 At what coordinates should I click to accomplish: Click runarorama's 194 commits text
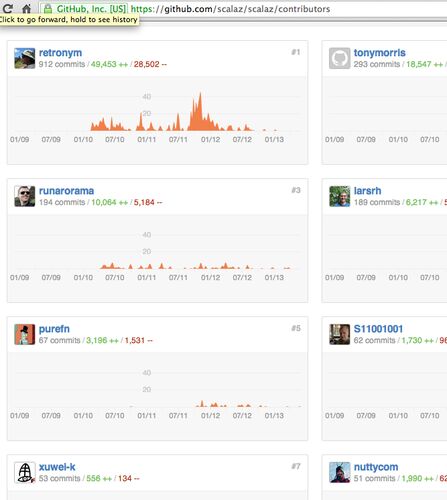point(62,202)
